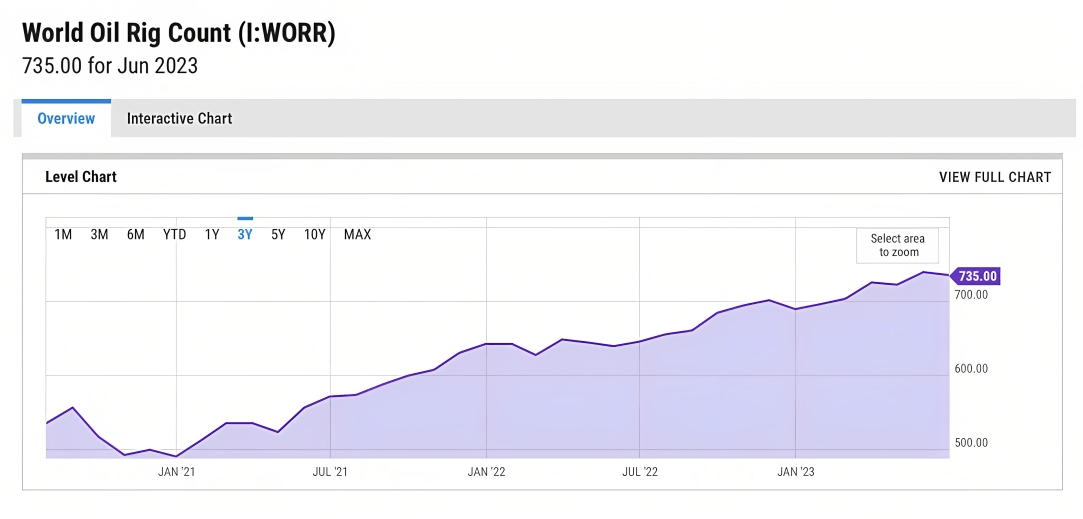The height and width of the screenshot is (519, 1083).
Task: Click the Select area to zoom box
Action: click(898, 245)
